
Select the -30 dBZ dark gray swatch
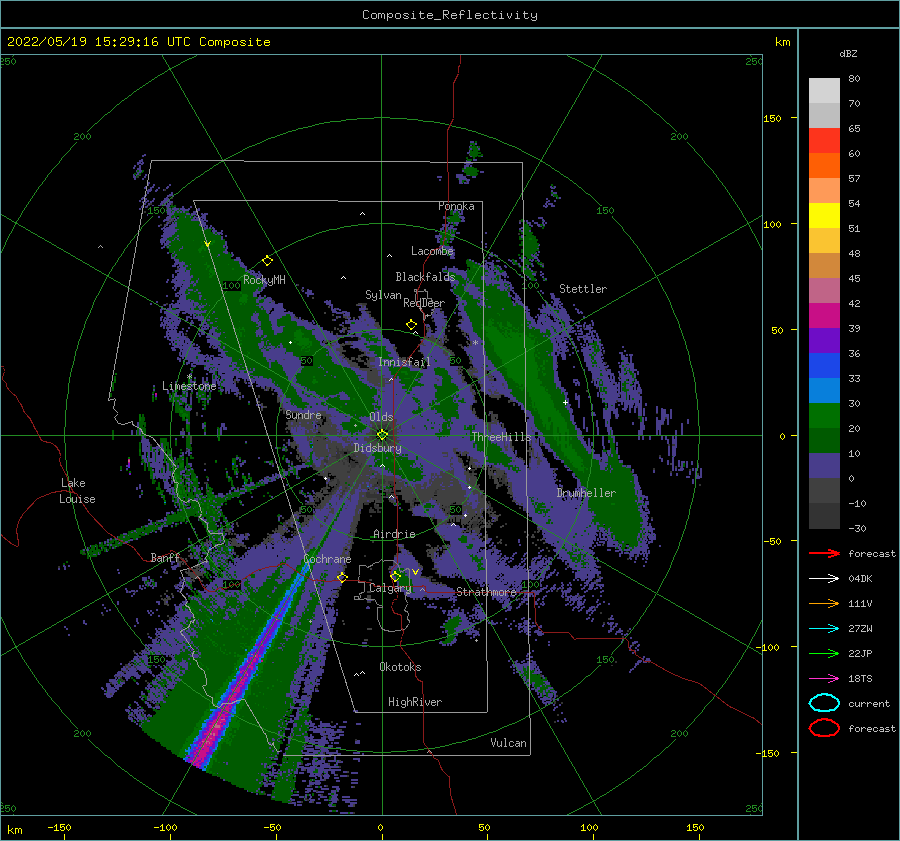point(824,516)
